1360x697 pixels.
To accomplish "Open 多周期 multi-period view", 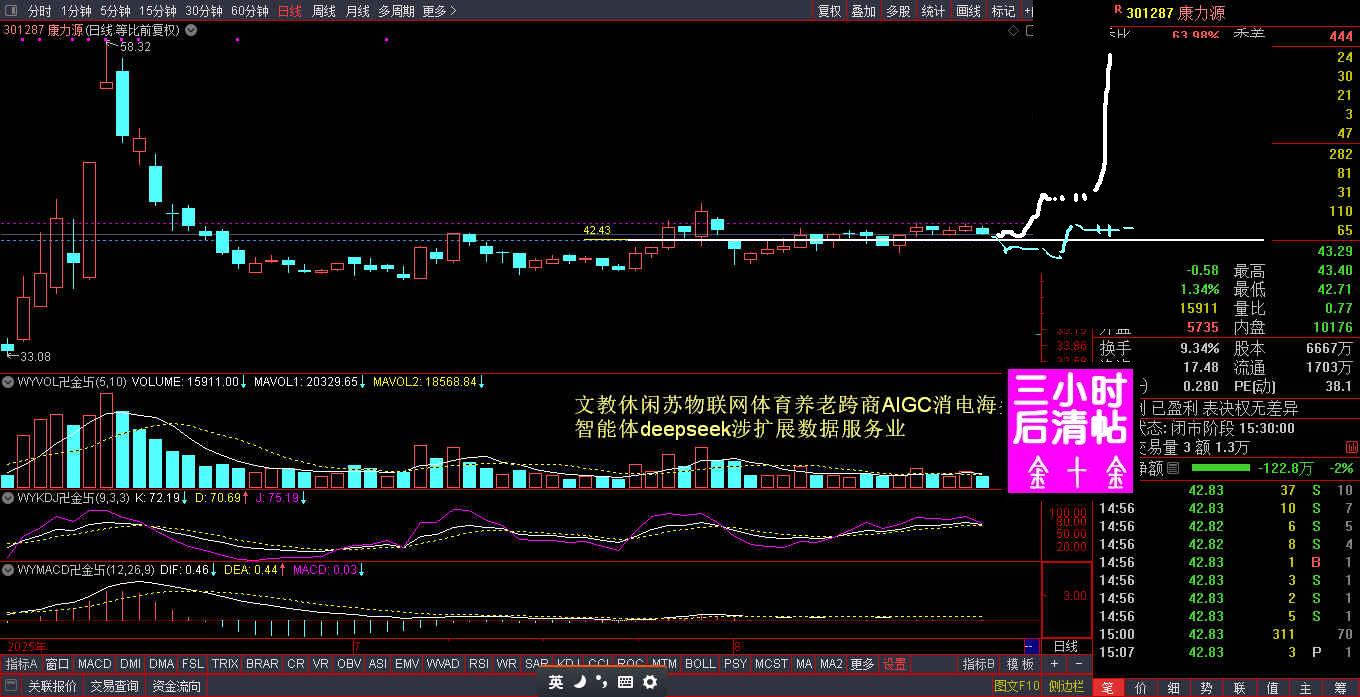I will 396,11.
